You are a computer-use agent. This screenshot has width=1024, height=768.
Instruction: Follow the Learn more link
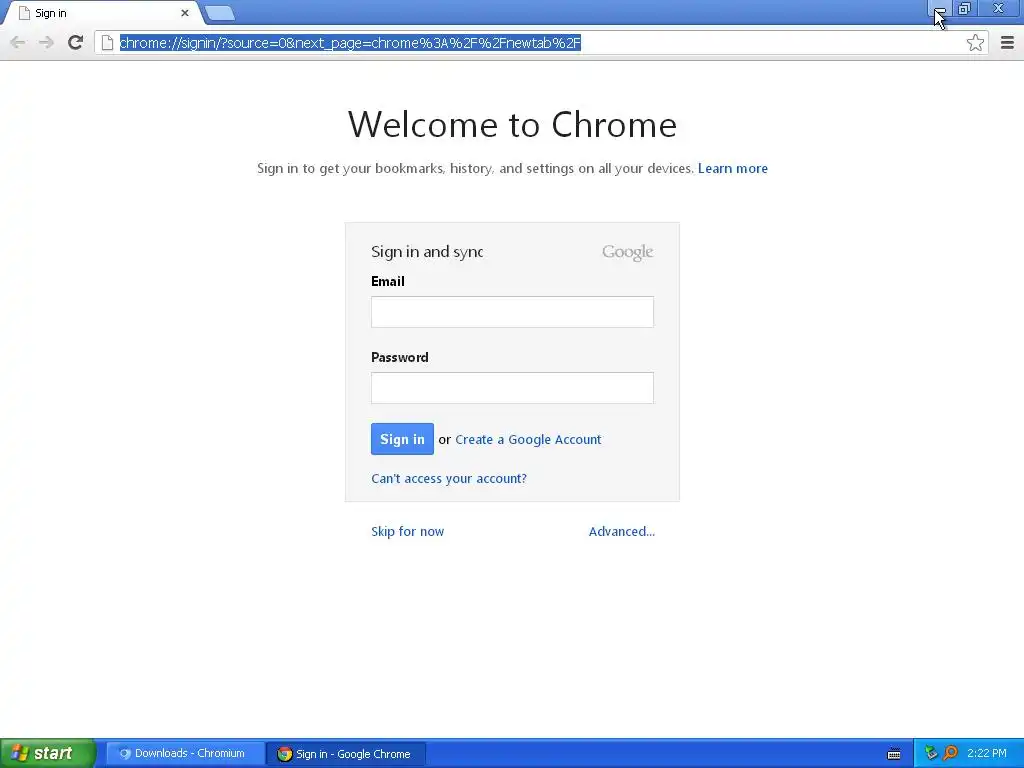[733, 168]
